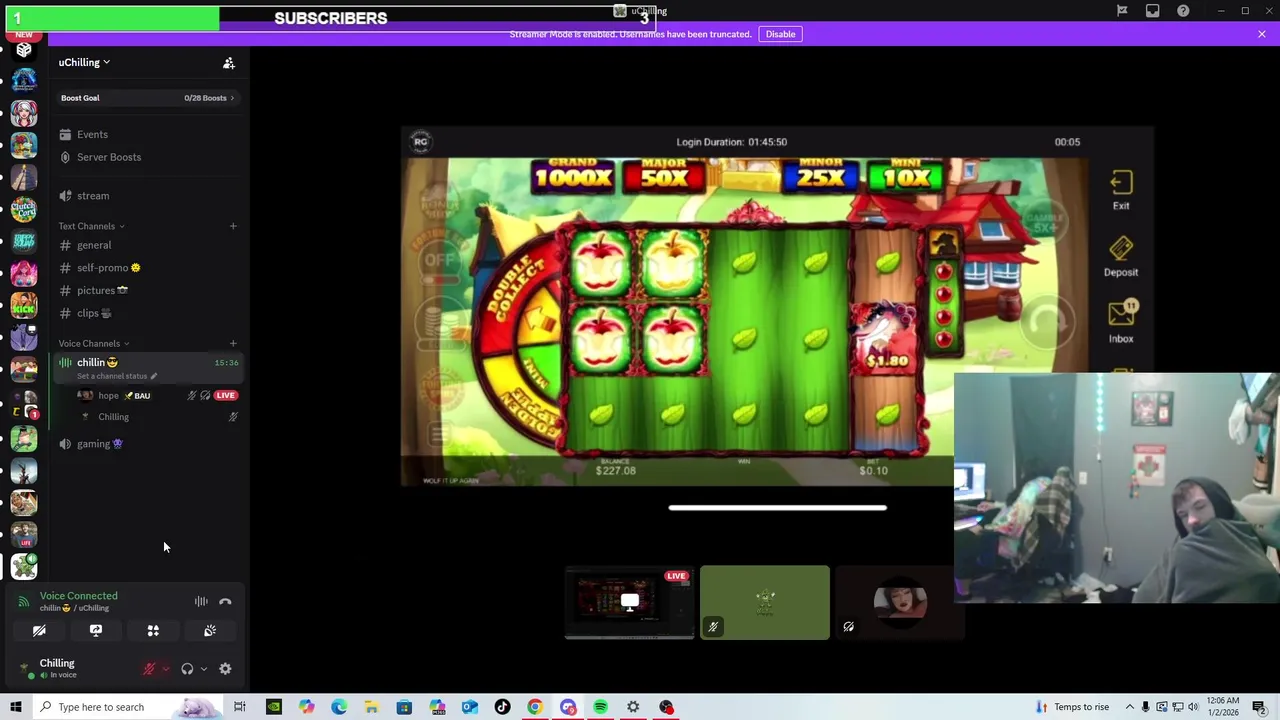Click the Exit icon in stream
The height and width of the screenshot is (720, 1280).
(1121, 190)
